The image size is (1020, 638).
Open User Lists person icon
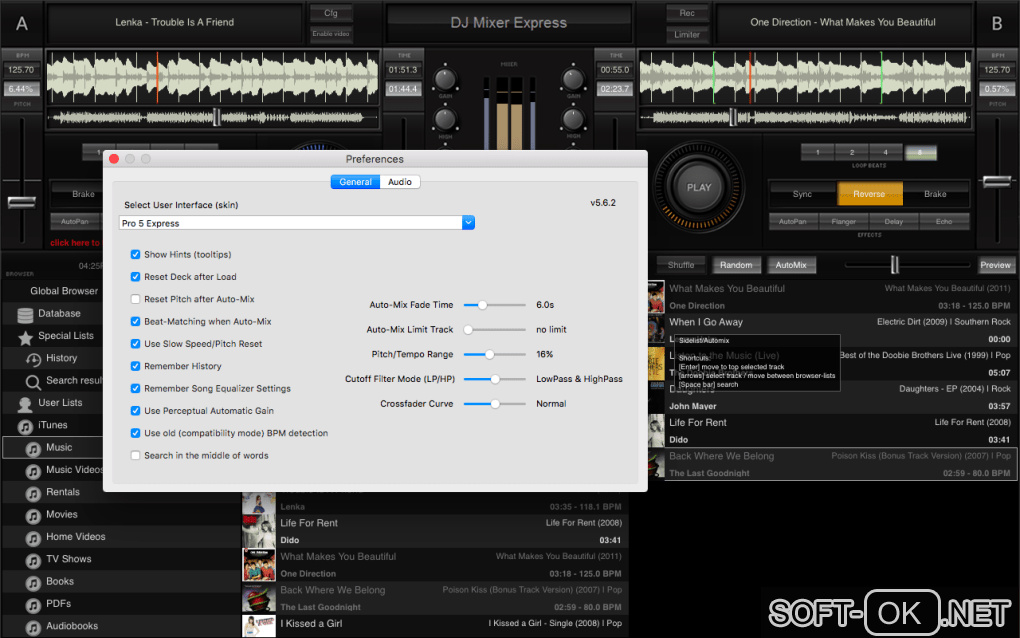pyautogui.click(x=25, y=404)
